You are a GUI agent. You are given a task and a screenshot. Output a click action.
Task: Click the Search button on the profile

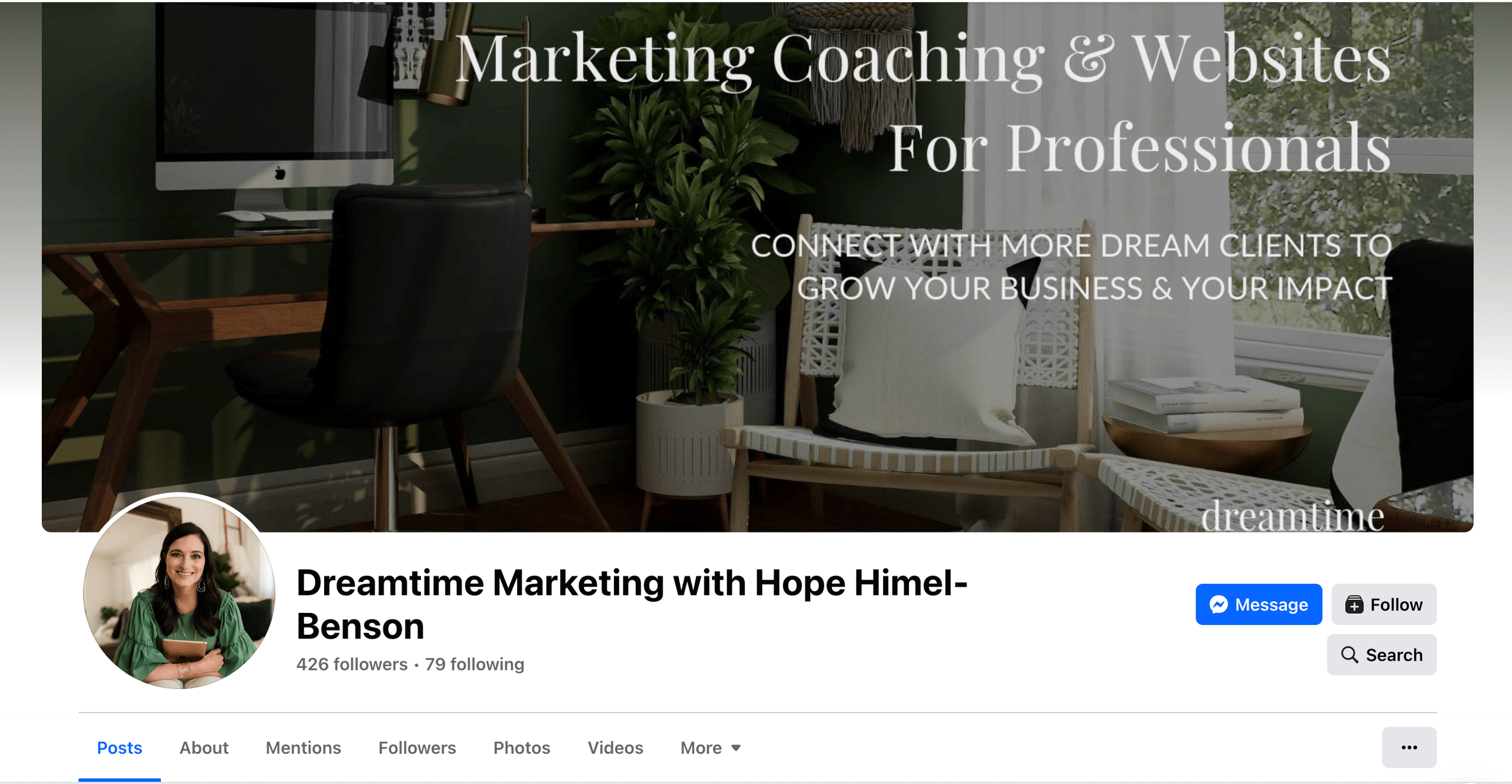click(1381, 654)
